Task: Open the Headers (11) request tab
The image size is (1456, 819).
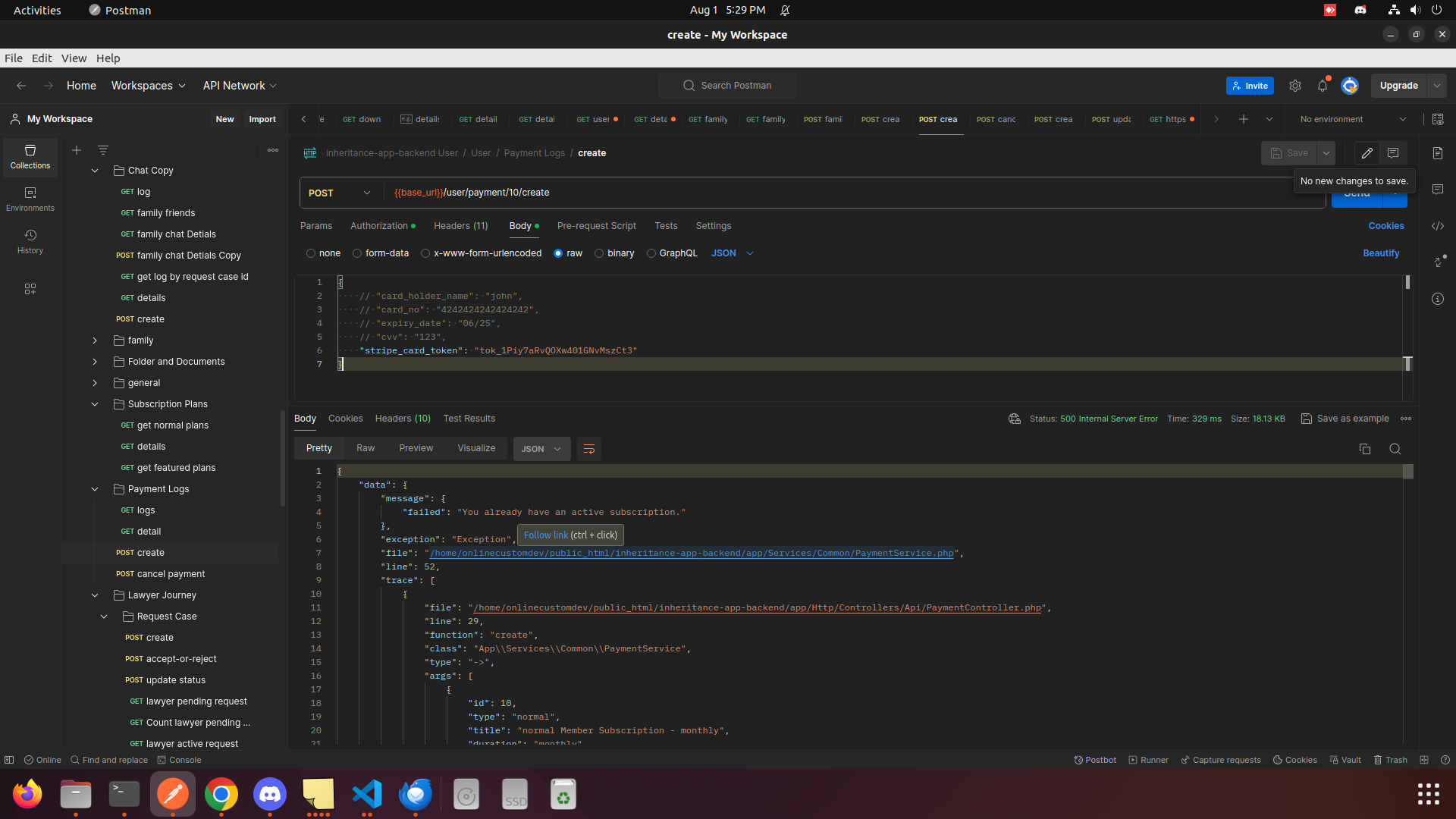Action: pyautogui.click(x=460, y=226)
